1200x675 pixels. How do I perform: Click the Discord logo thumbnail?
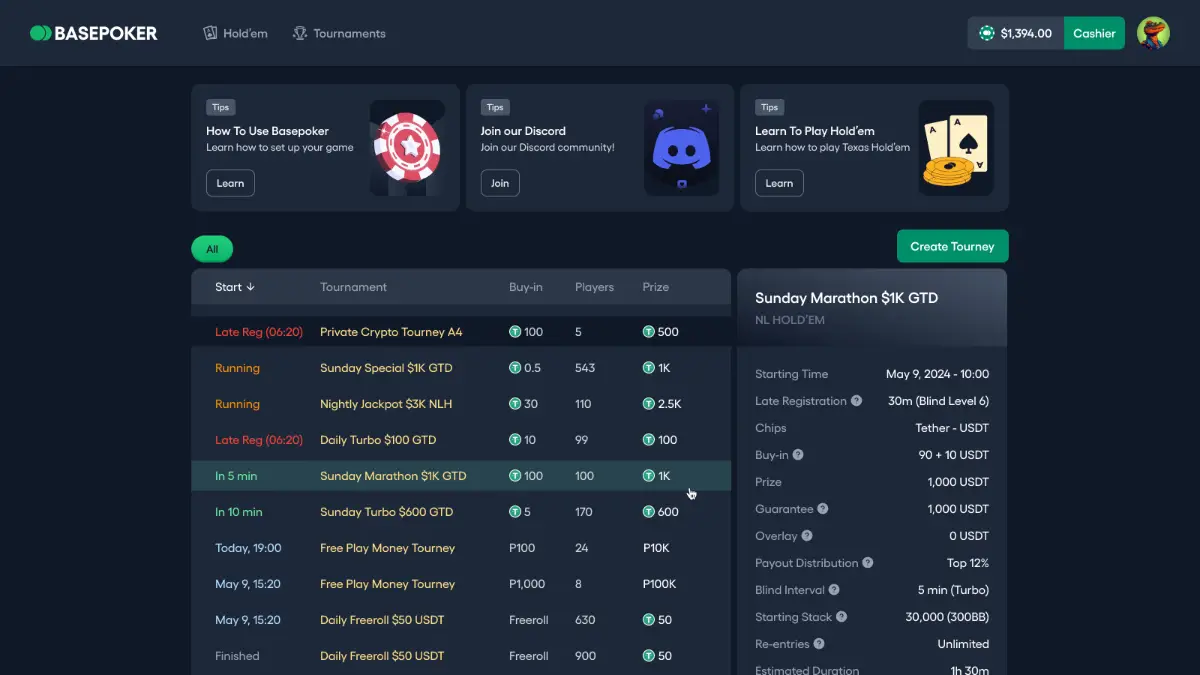coord(681,148)
